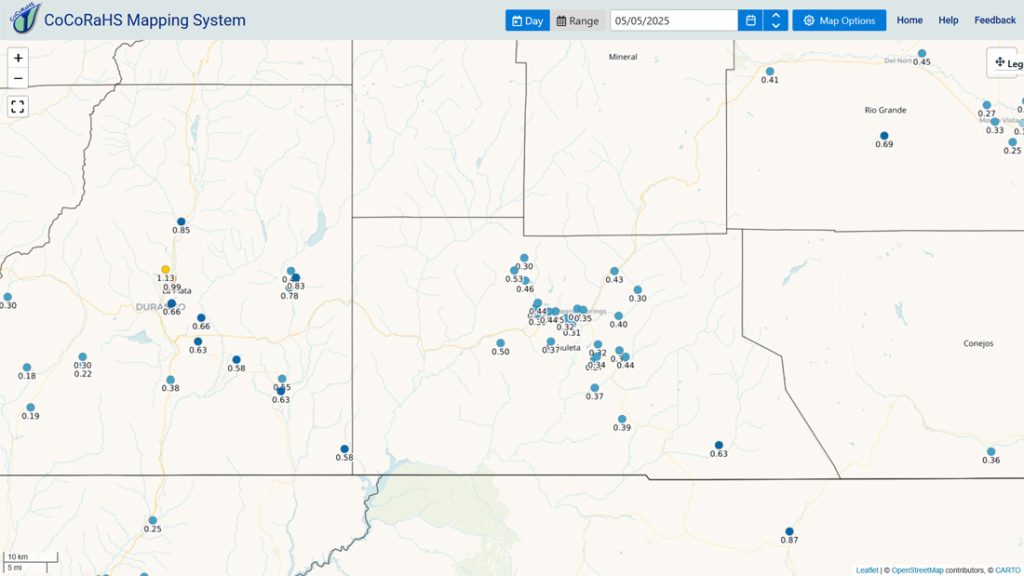Open the calendar date picker

[x=750, y=20]
